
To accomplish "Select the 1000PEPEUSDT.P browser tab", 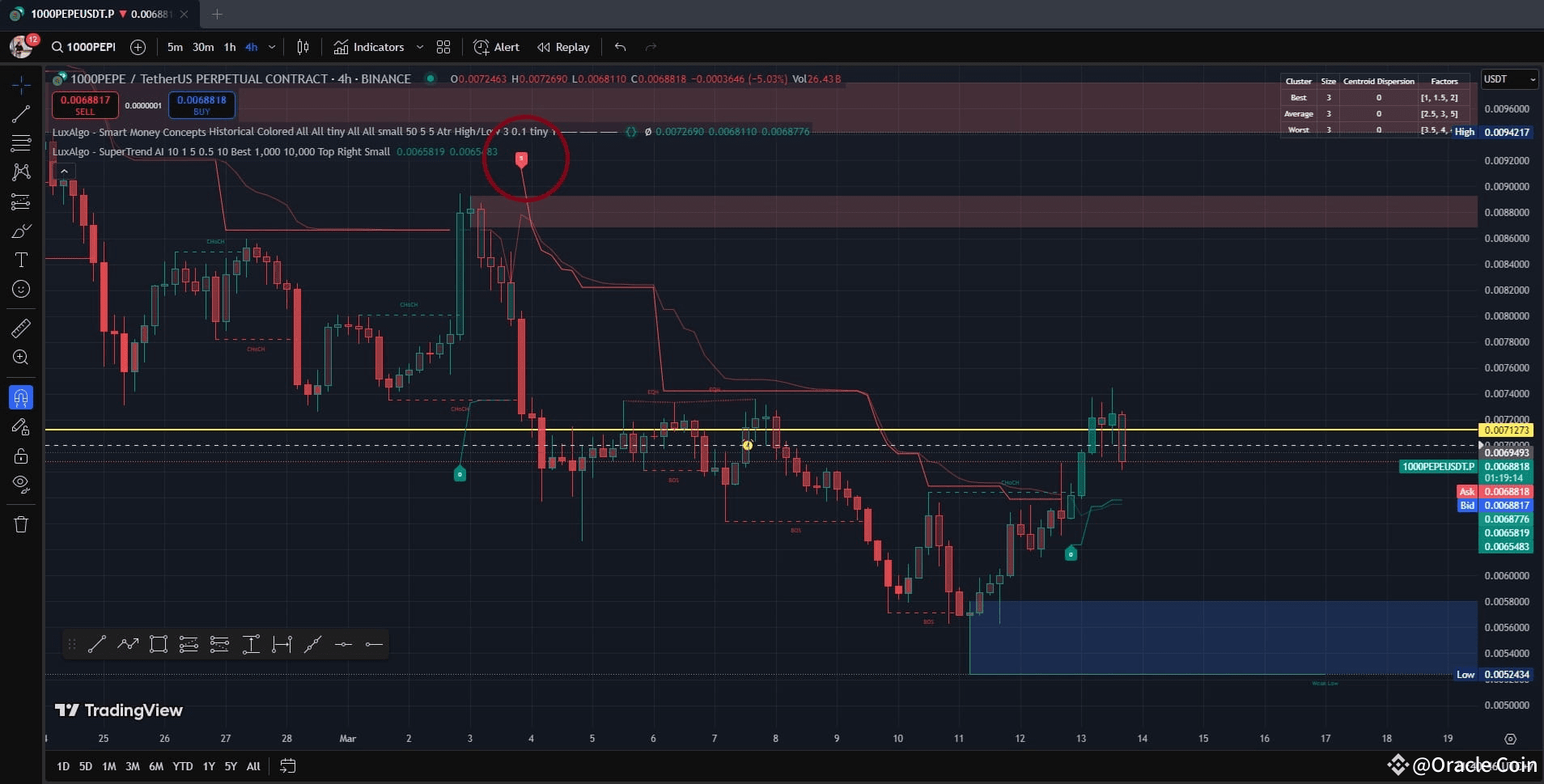I will pos(100,14).
